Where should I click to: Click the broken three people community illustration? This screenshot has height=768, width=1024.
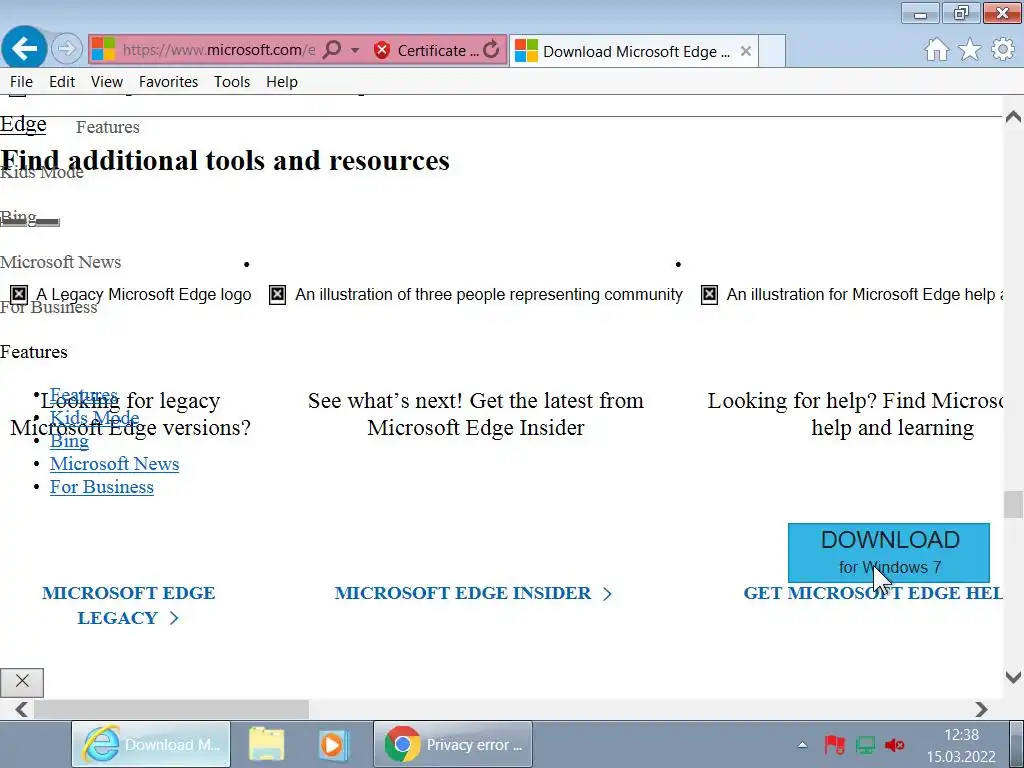click(x=278, y=295)
